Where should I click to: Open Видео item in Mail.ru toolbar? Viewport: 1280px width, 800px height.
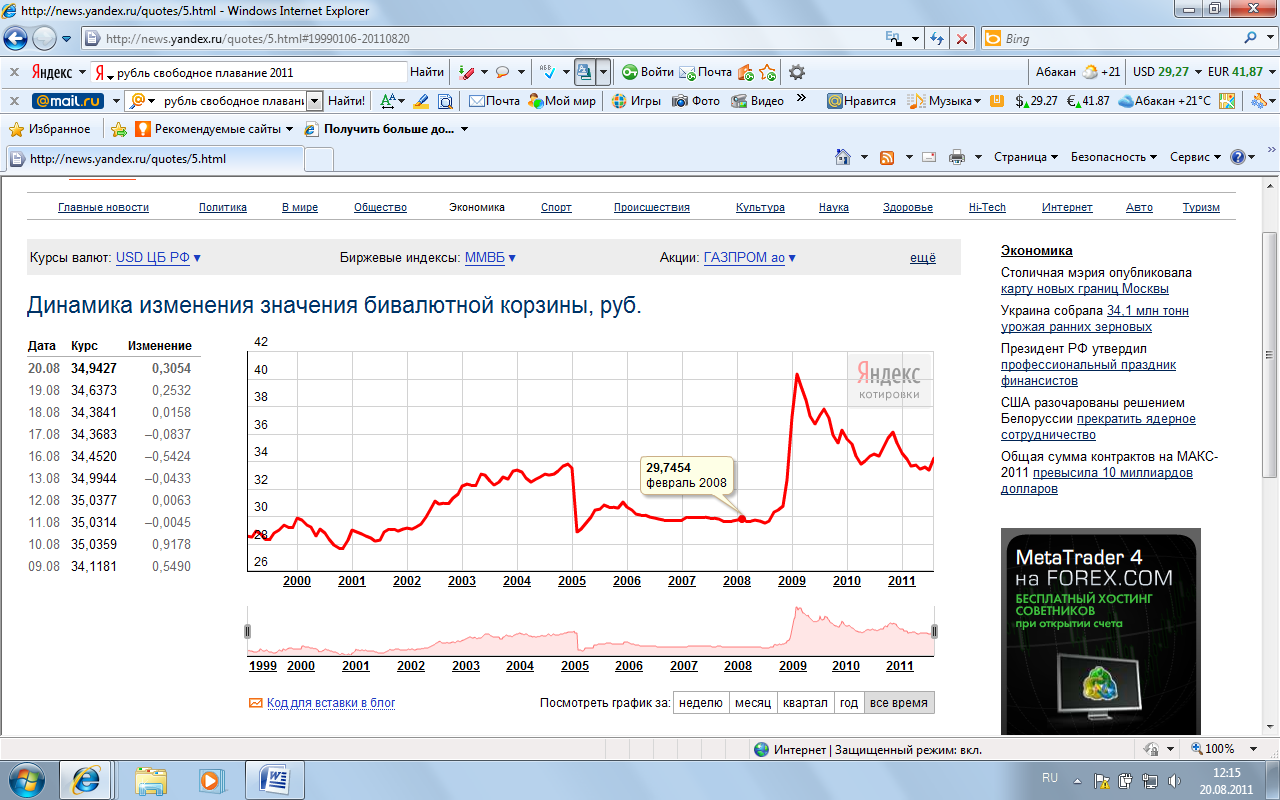pos(757,101)
